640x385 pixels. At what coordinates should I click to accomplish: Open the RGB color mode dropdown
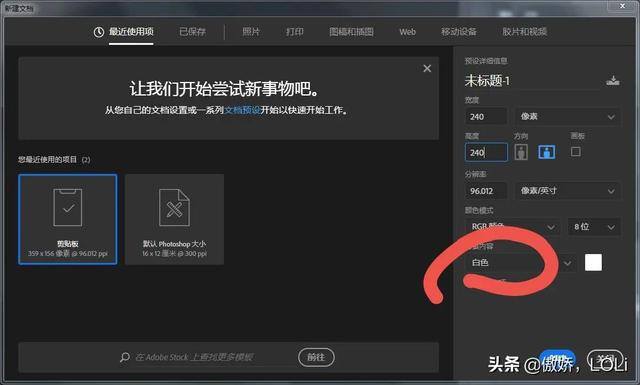coord(512,227)
